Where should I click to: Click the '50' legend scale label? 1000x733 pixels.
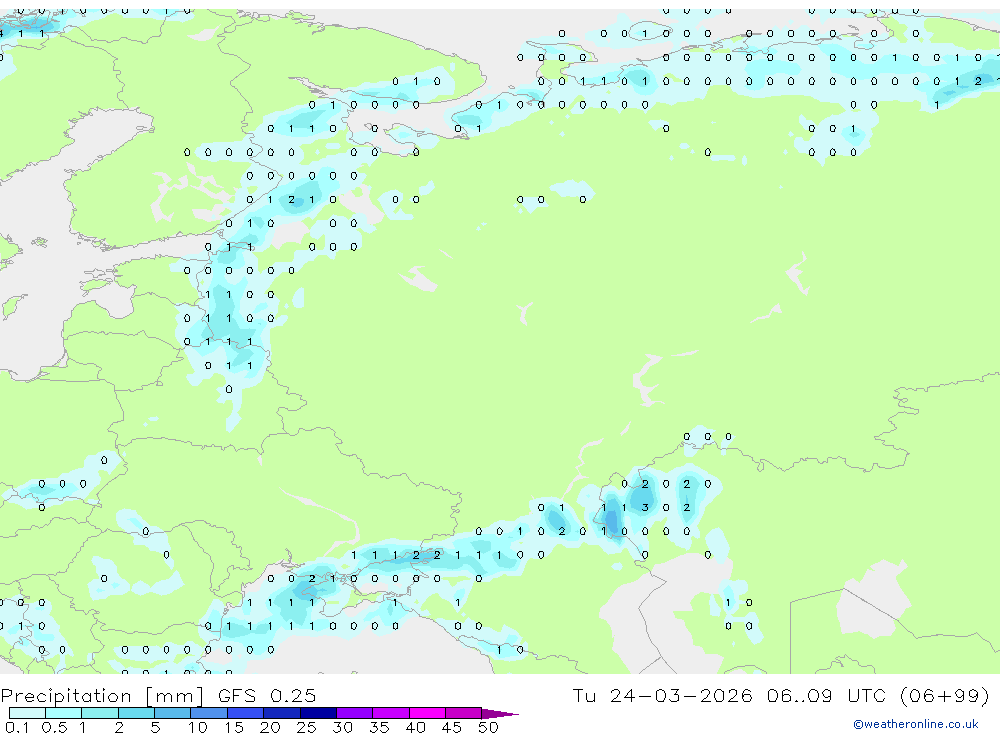[488, 727]
